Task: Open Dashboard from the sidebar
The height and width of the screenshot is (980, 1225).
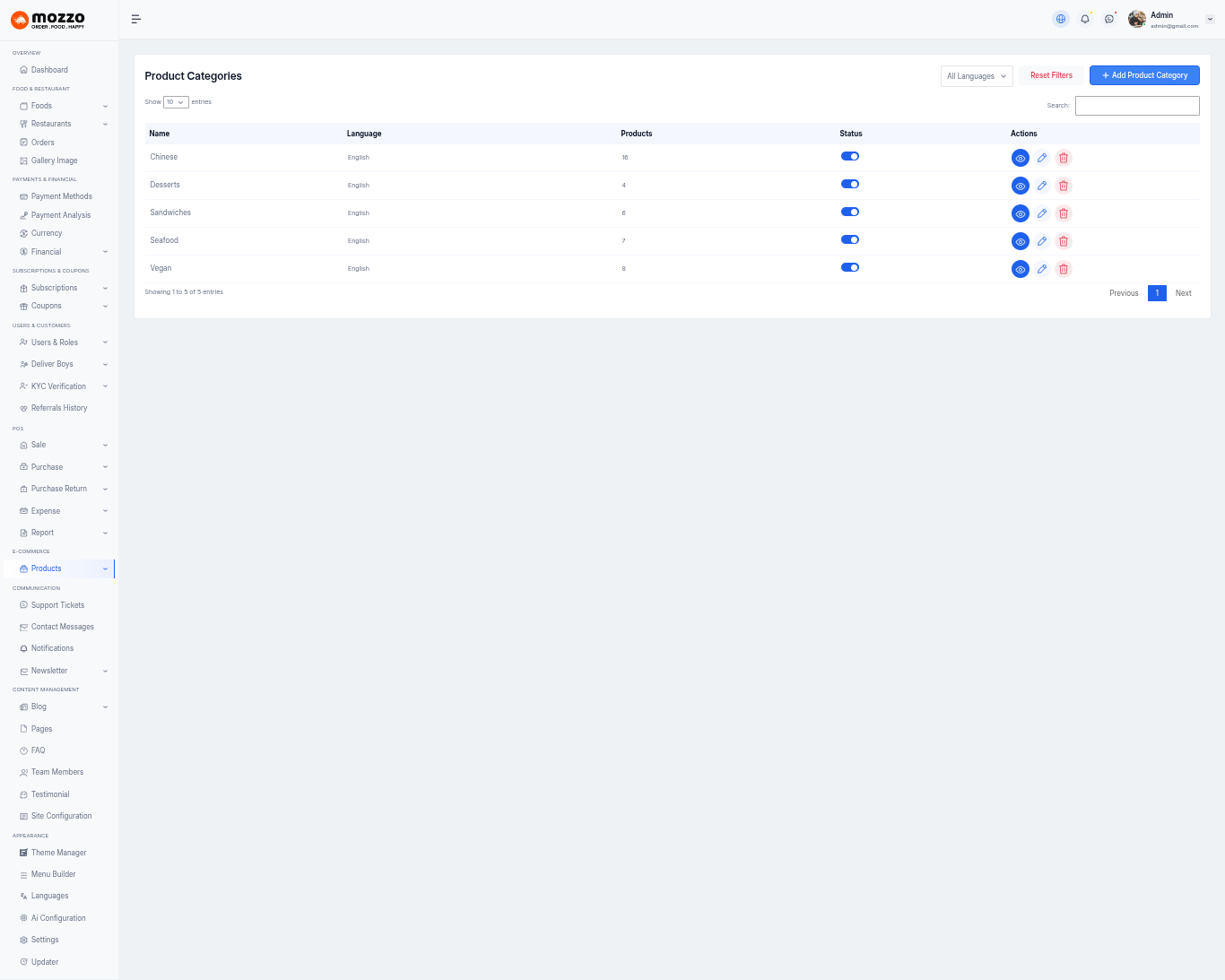Action: point(49,70)
